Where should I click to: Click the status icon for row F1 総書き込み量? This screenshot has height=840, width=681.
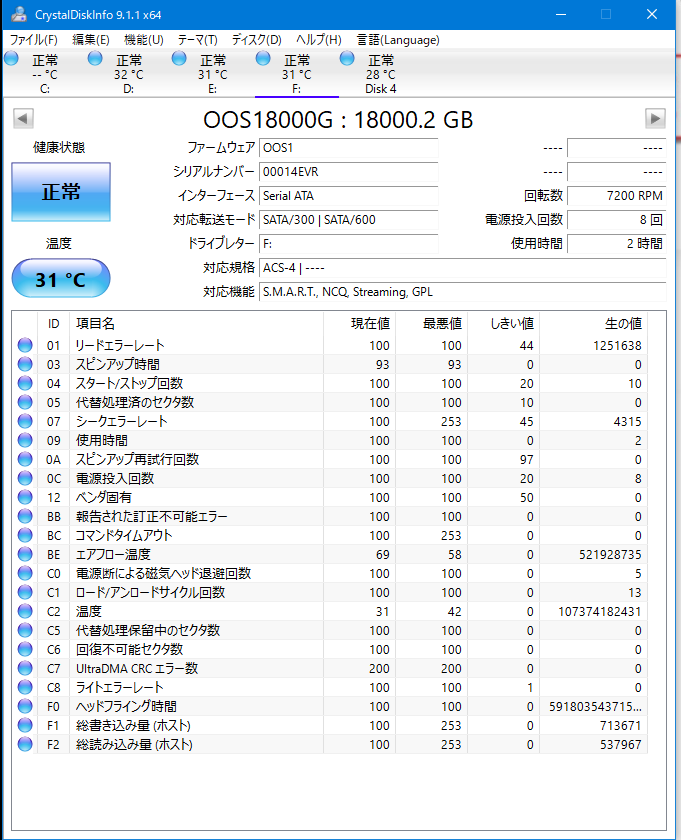pyautogui.click(x=25, y=725)
